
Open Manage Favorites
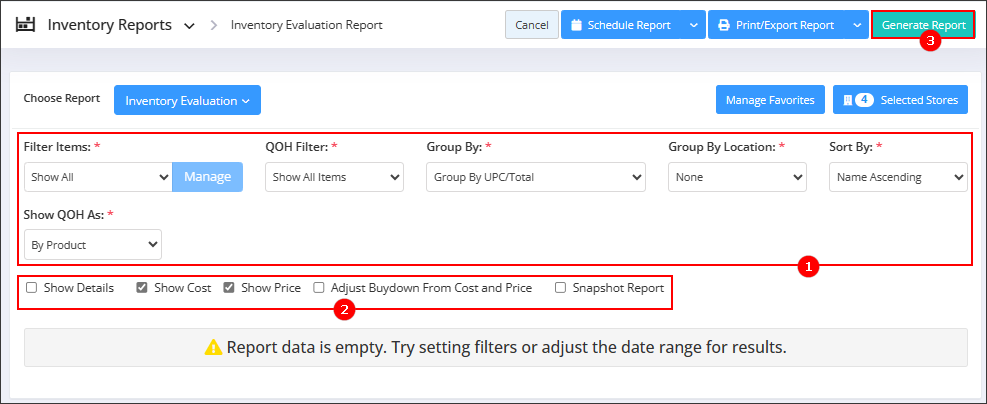click(770, 100)
